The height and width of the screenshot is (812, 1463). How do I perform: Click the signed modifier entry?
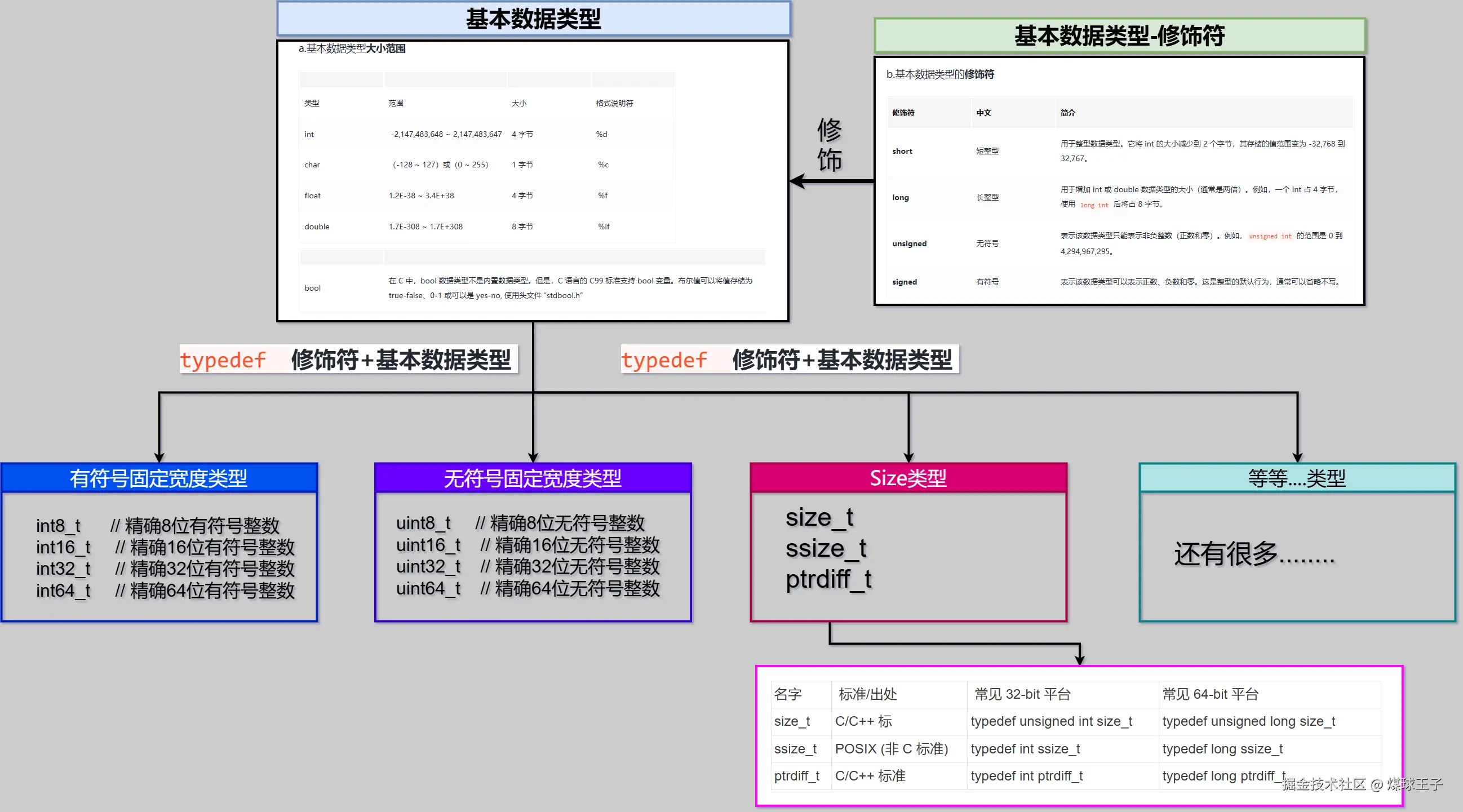point(904,282)
